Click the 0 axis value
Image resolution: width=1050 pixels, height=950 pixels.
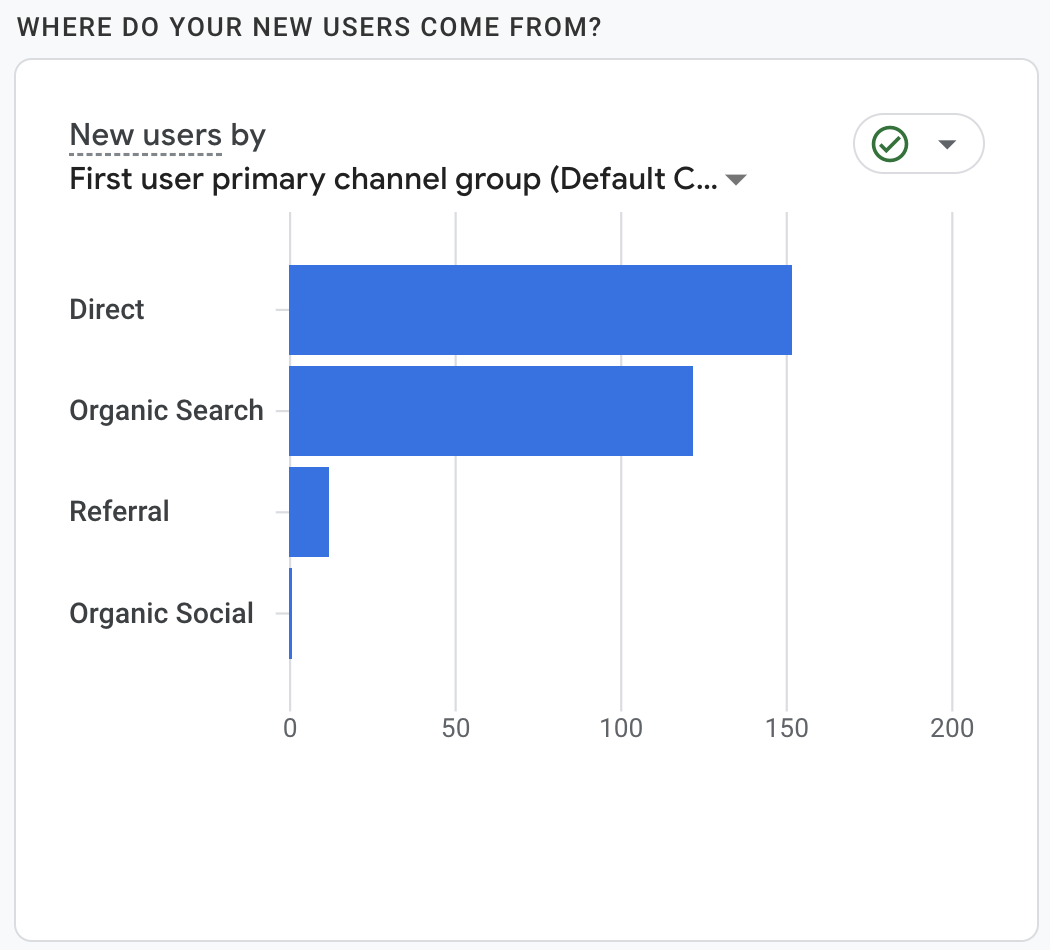[x=290, y=728]
